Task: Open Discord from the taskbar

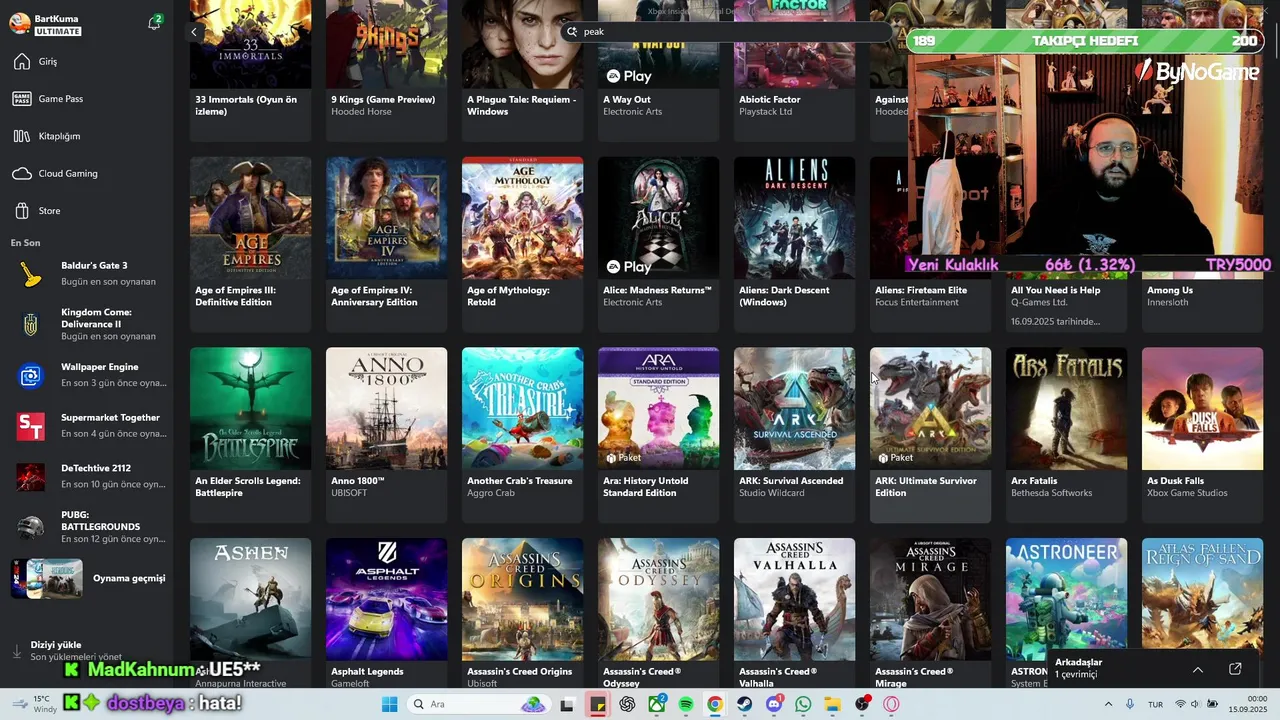Action: [774, 704]
